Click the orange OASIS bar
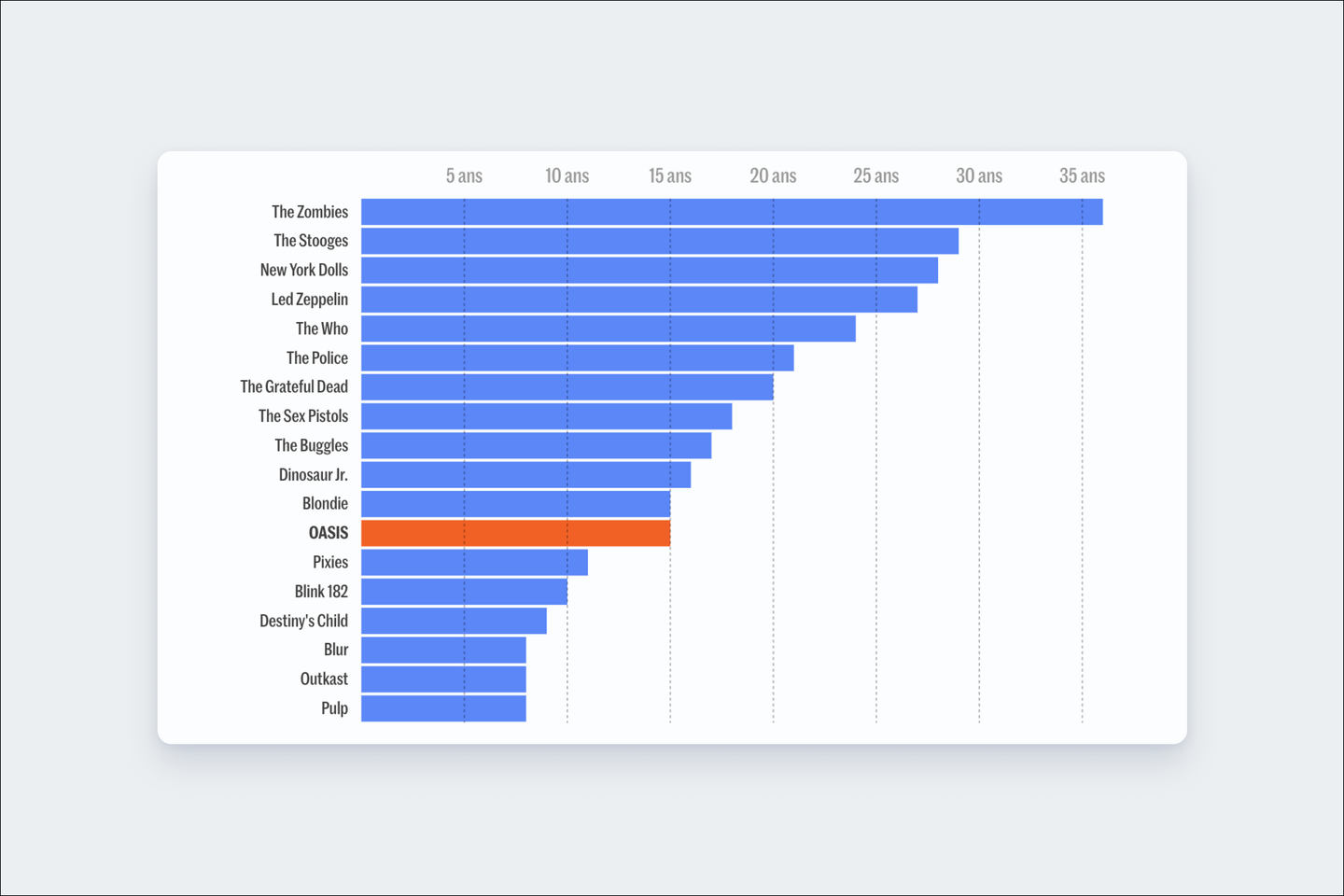 (x=515, y=533)
